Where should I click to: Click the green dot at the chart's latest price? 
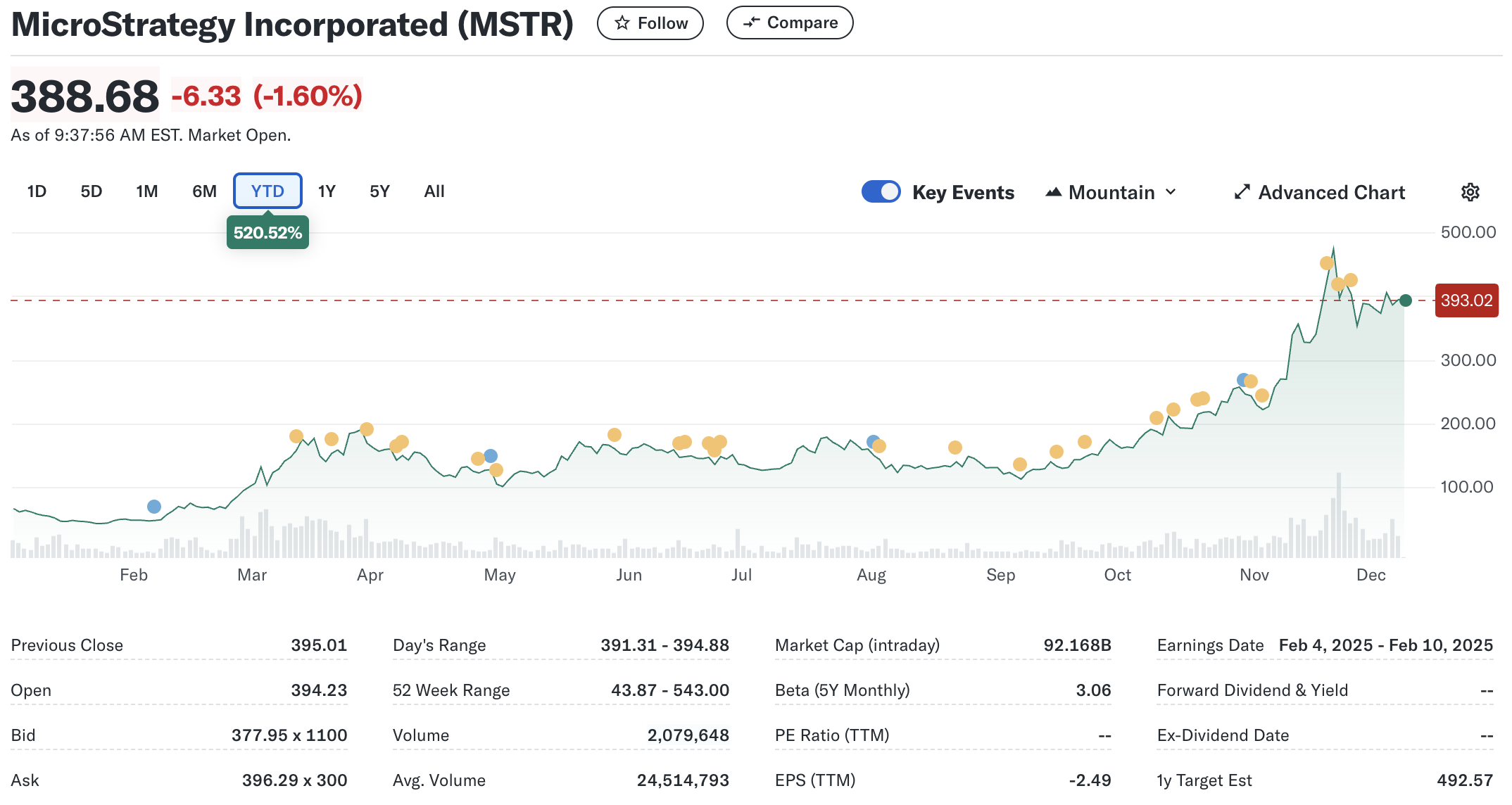[x=1405, y=300]
